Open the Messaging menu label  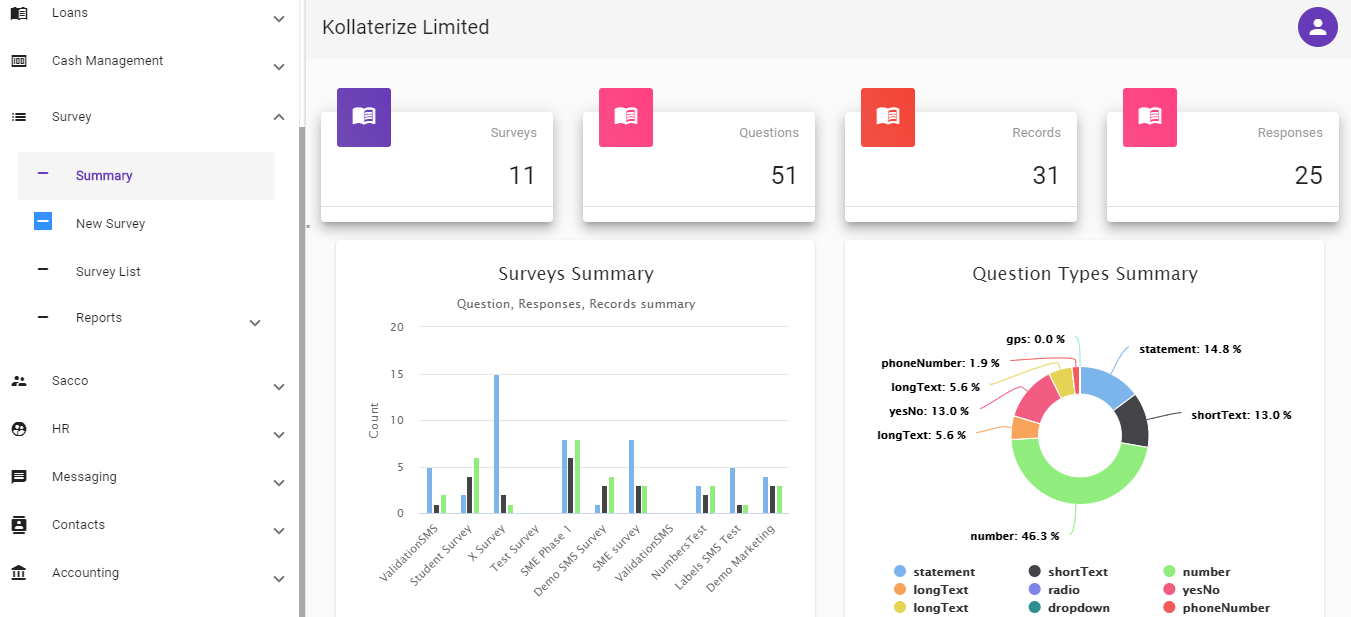pyautogui.click(x=84, y=477)
